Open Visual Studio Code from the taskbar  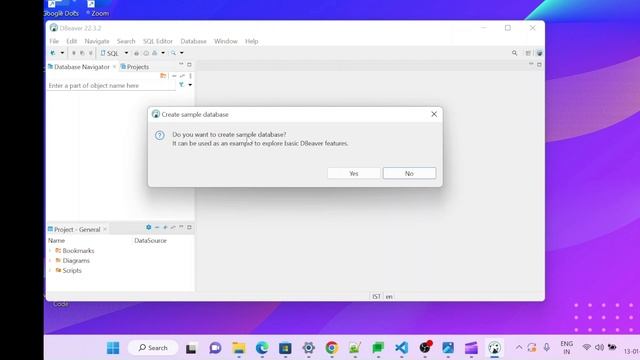pyautogui.click(x=402, y=348)
